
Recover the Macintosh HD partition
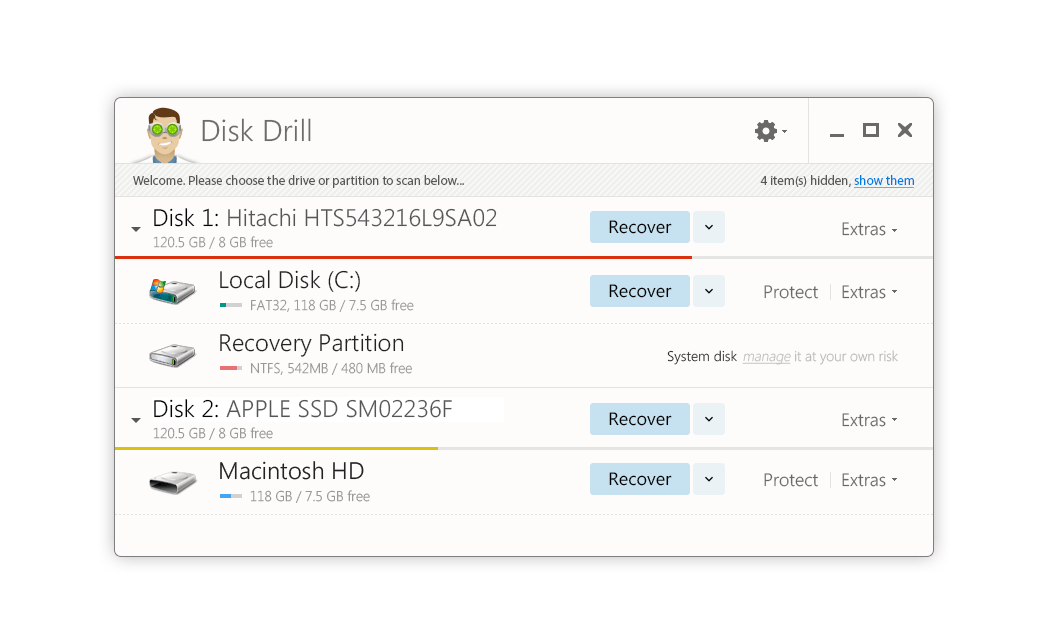640,479
